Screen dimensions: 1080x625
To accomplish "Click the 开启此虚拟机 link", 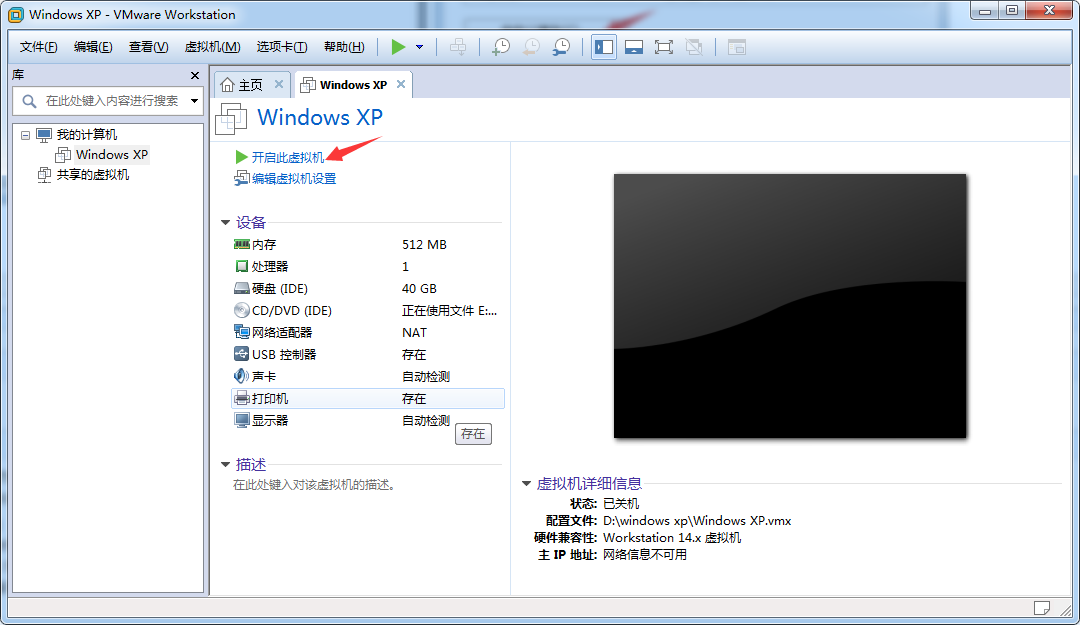I will pos(287,157).
